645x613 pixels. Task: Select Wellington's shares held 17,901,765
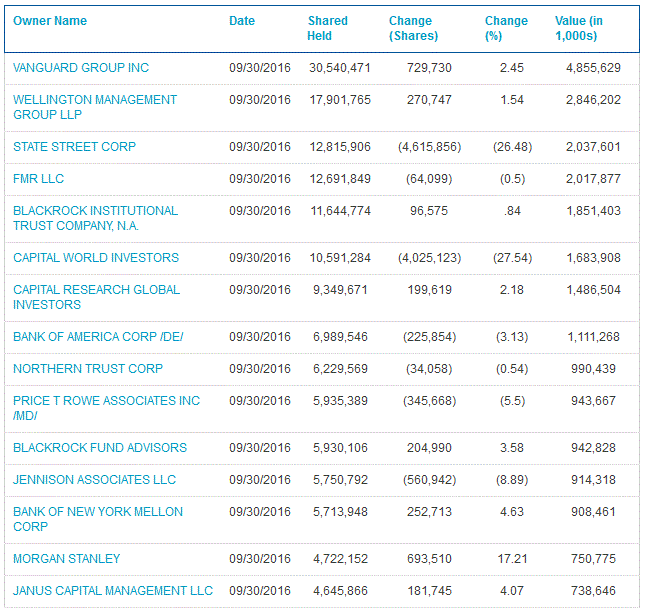coord(340,100)
